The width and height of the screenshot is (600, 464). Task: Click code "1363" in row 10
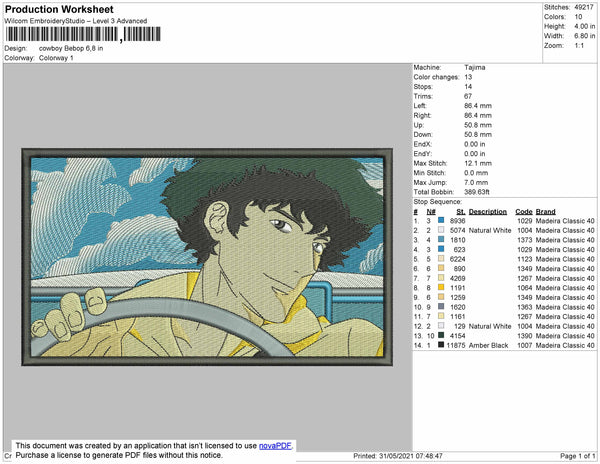[525, 307]
